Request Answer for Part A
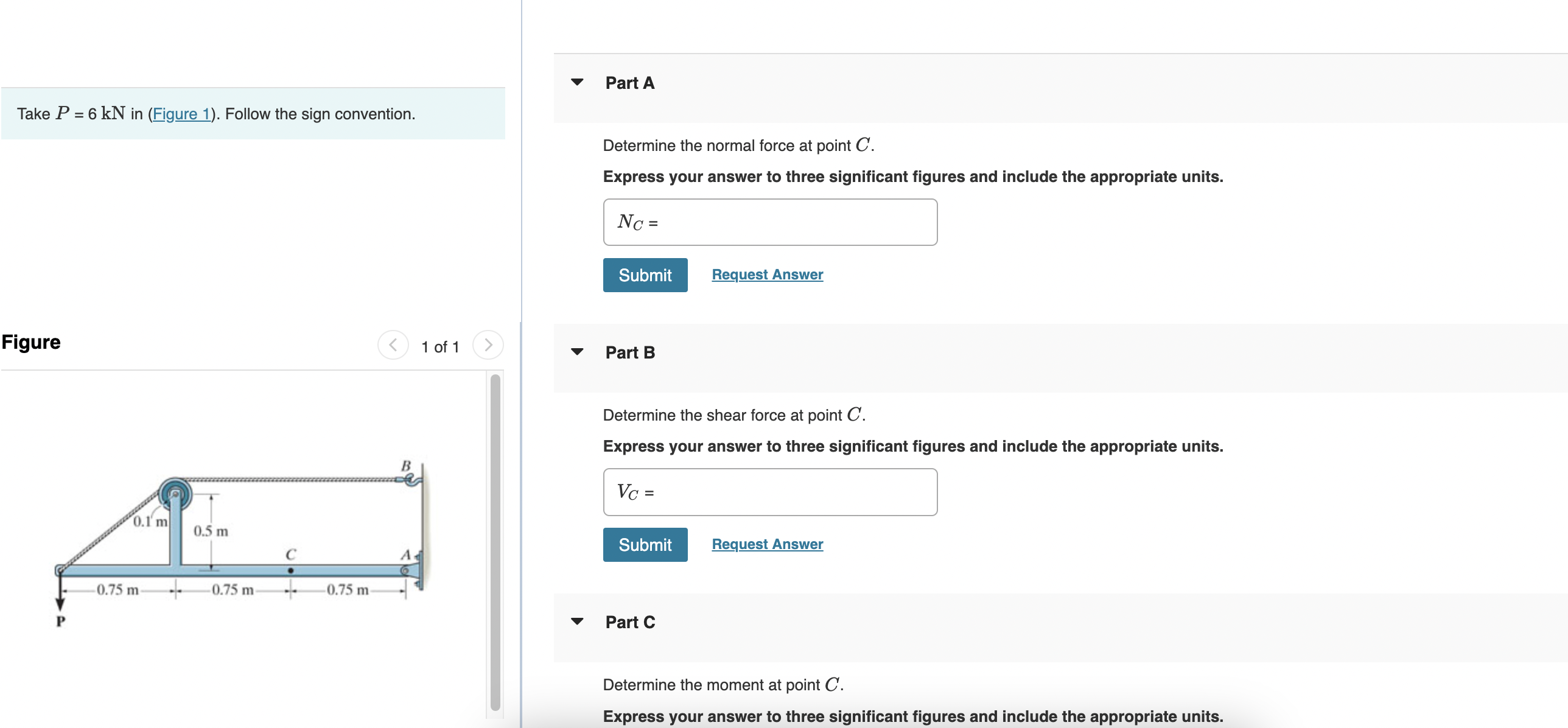Image resolution: width=1568 pixels, height=728 pixels. [767, 275]
